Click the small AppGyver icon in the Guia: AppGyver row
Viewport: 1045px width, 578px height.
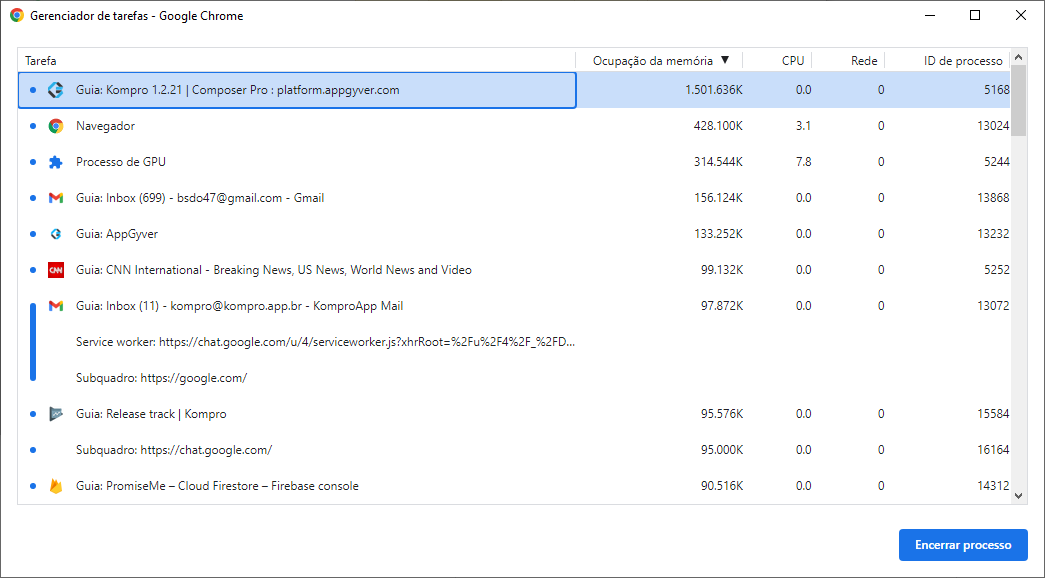(56, 234)
